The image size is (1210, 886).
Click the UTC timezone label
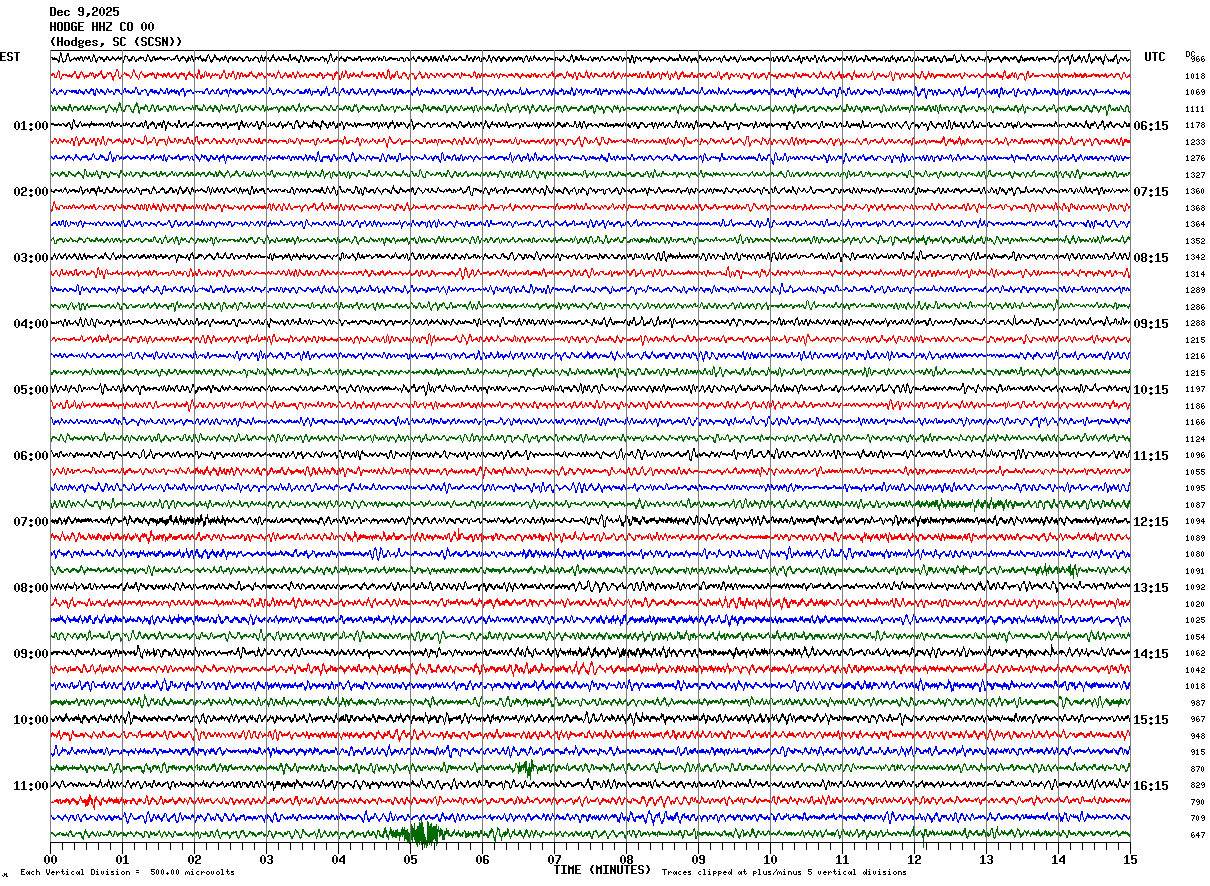tap(1155, 57)
